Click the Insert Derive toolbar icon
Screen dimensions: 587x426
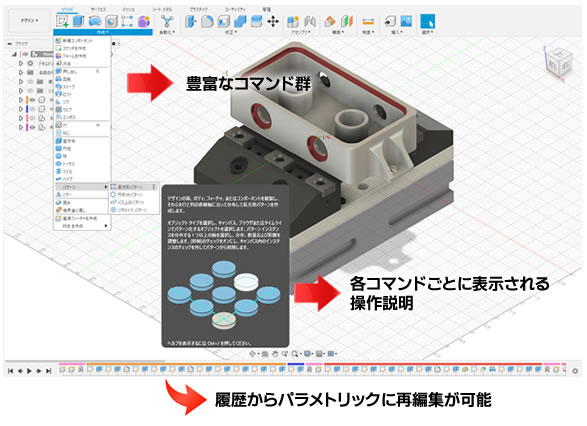point(390,21)
